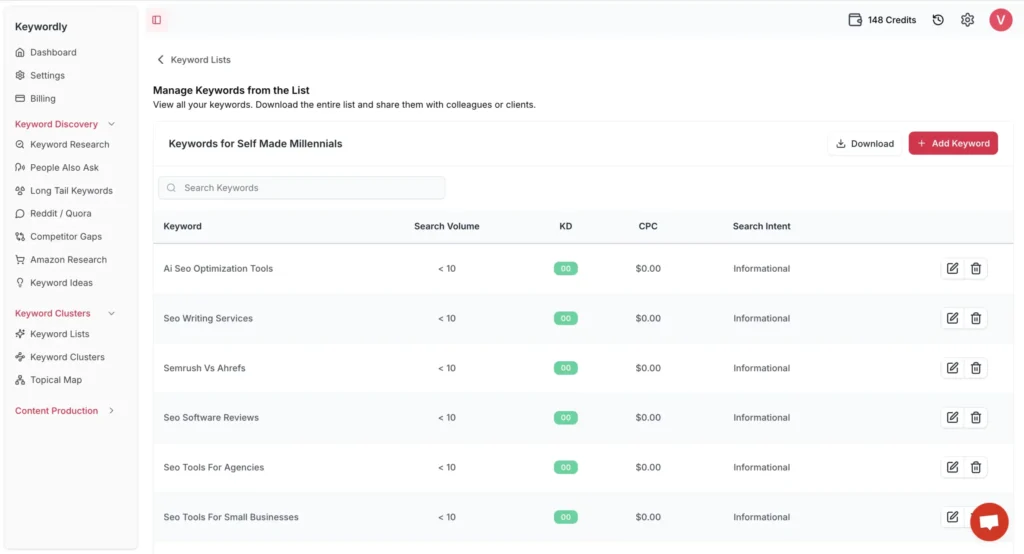1024x554 pixels.
Task: Delete the Seo Writing Services keyword
Action: point(976,318)
